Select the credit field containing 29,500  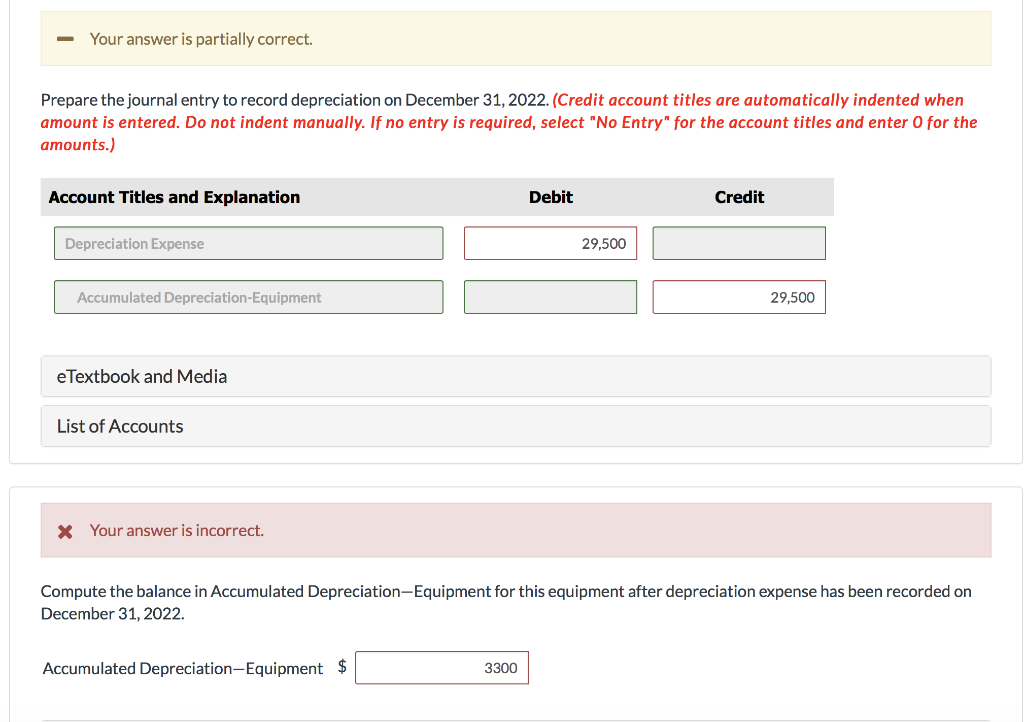[x=738, y=297]
